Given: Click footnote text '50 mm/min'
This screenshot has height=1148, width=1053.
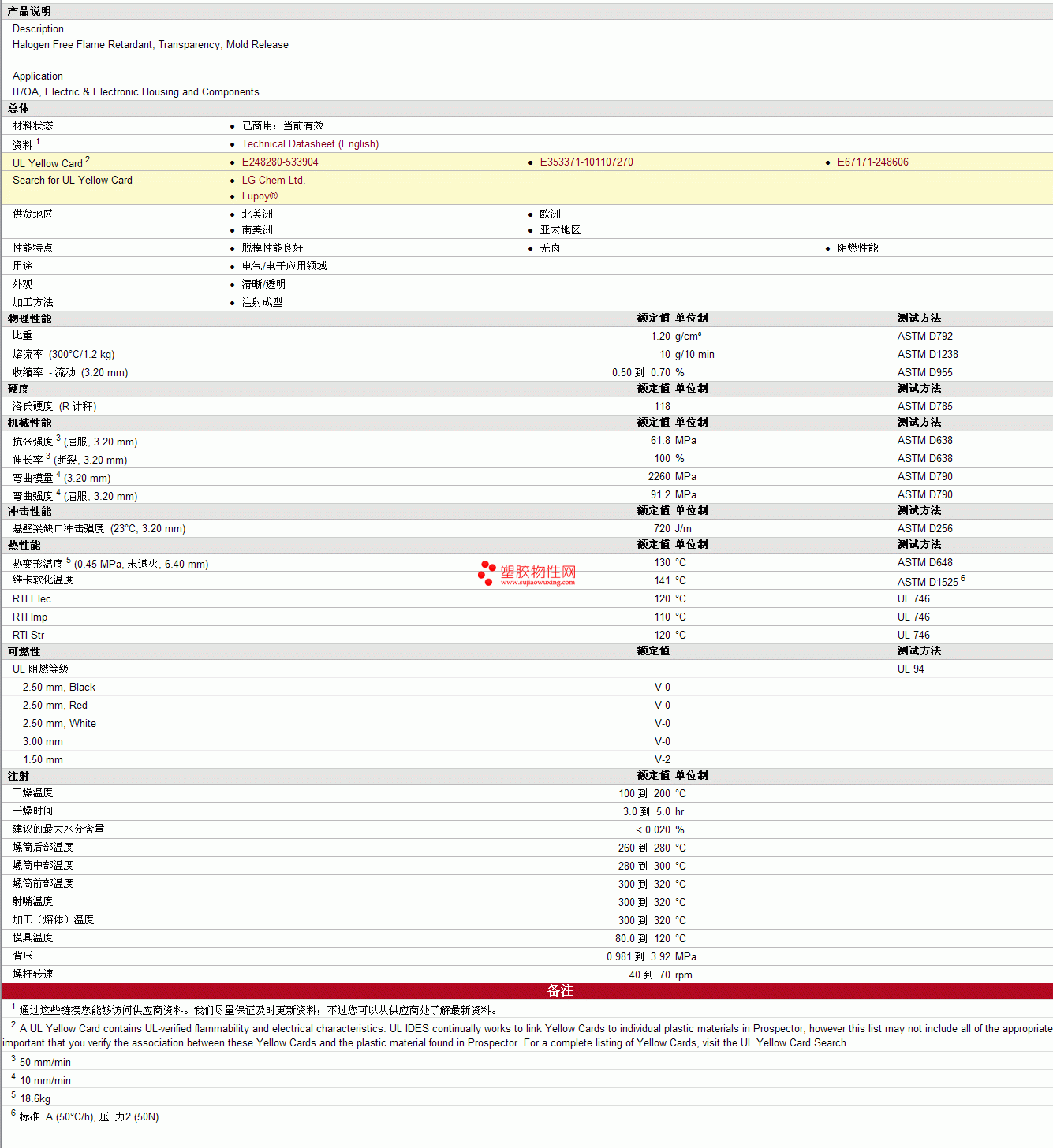Looking at the screenshot, I should (45, 1063).
